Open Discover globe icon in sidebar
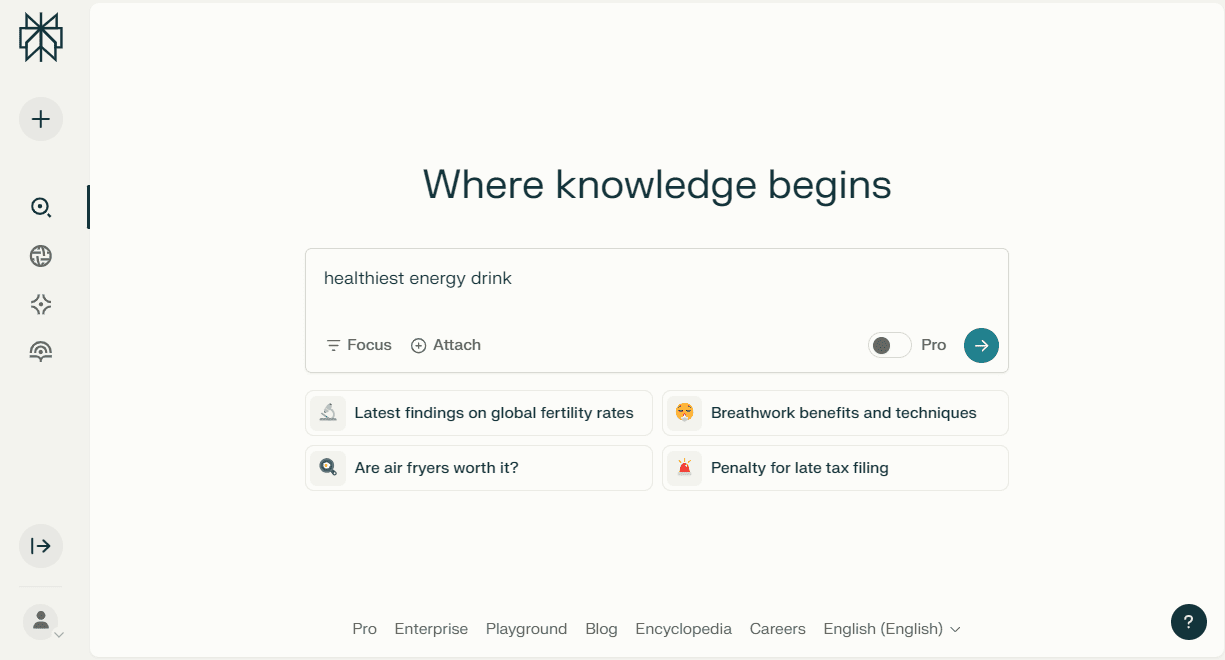This screenshot has height=660, width=1225. 41,256
